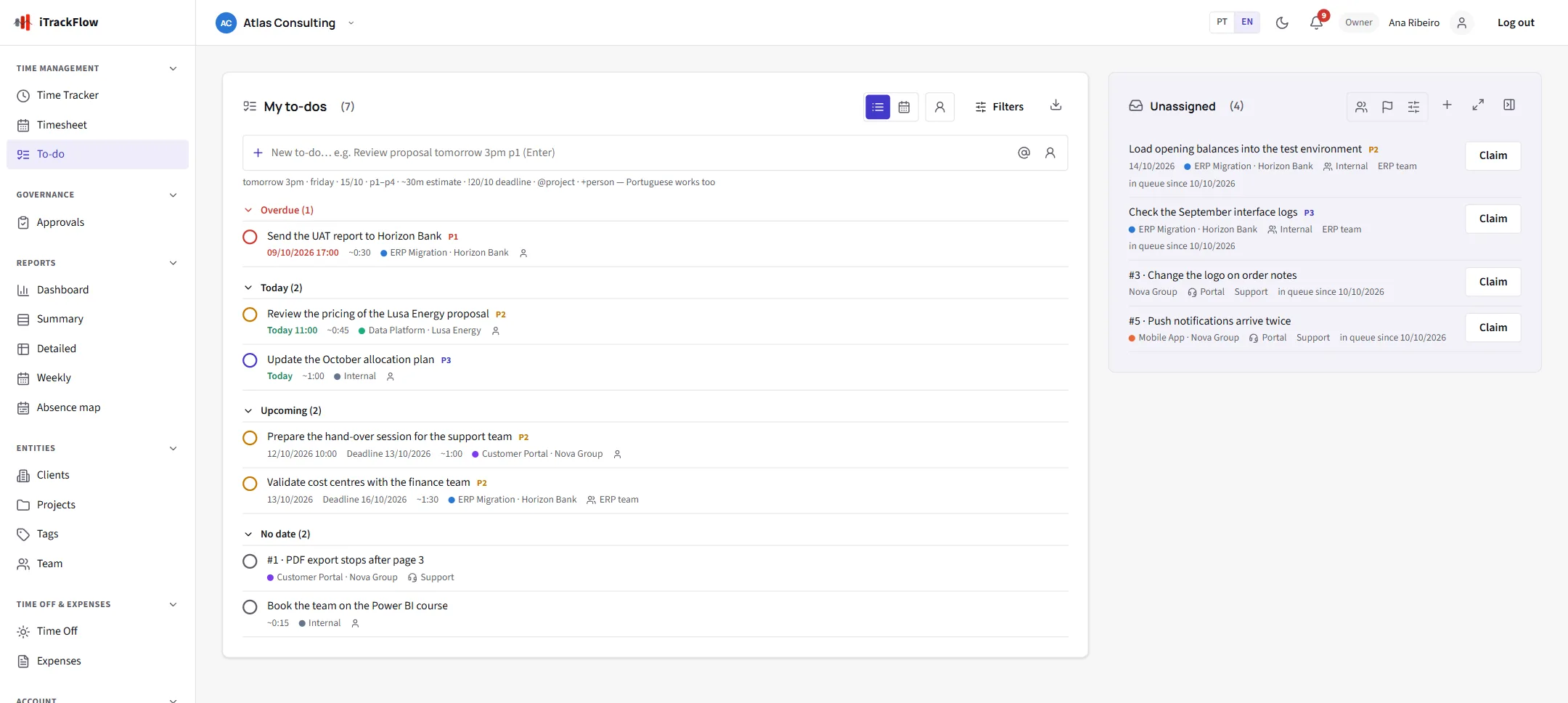1568x703 pixels.
Task: Open Dashboard report in sidebar
Action: [x=97, y=290]
